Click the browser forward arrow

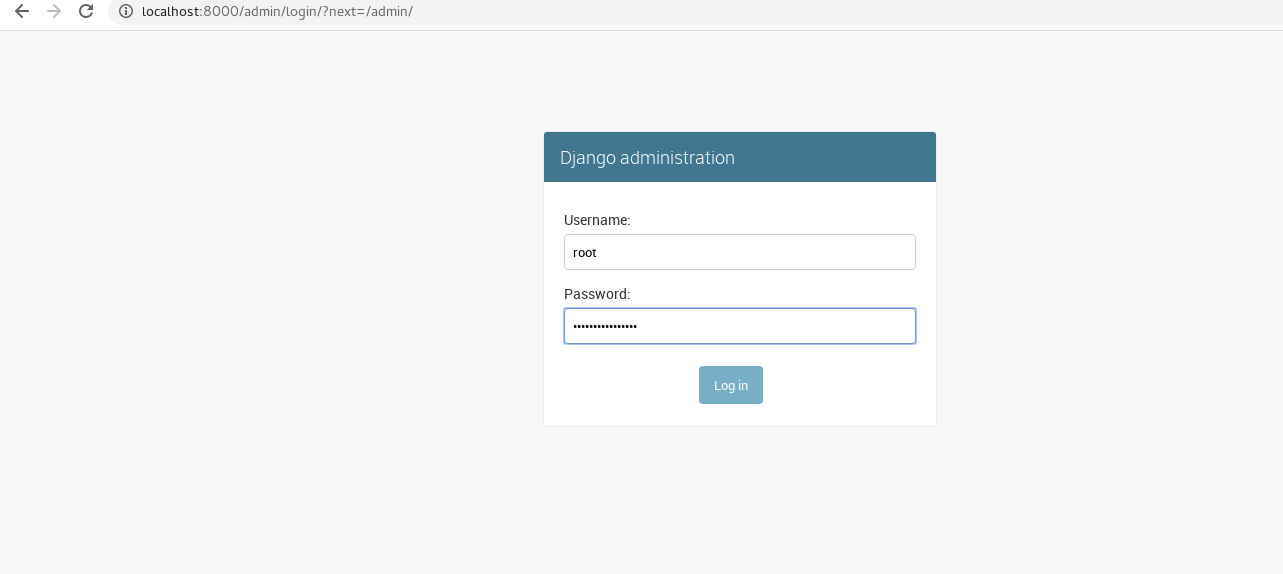click(x=54, y=11)
